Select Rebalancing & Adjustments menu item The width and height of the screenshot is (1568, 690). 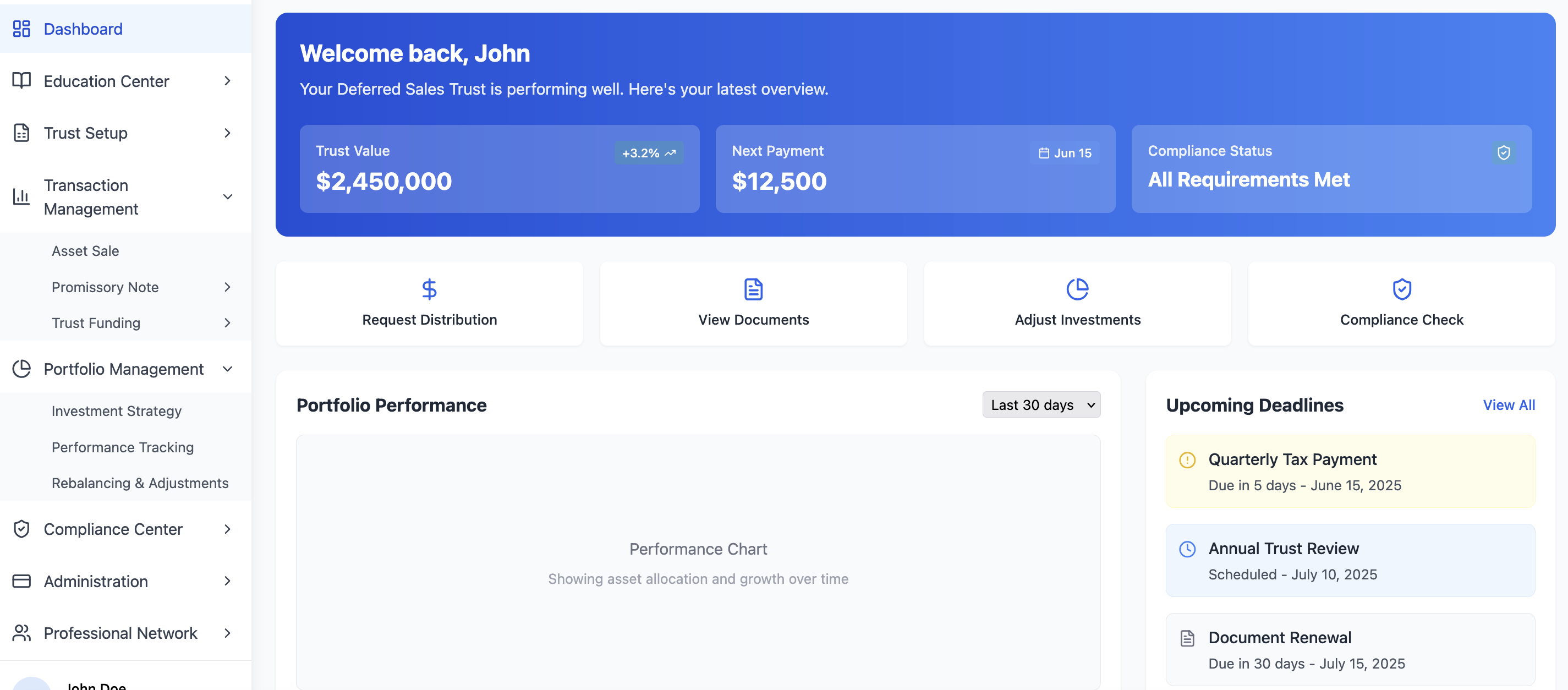[140, 483]
